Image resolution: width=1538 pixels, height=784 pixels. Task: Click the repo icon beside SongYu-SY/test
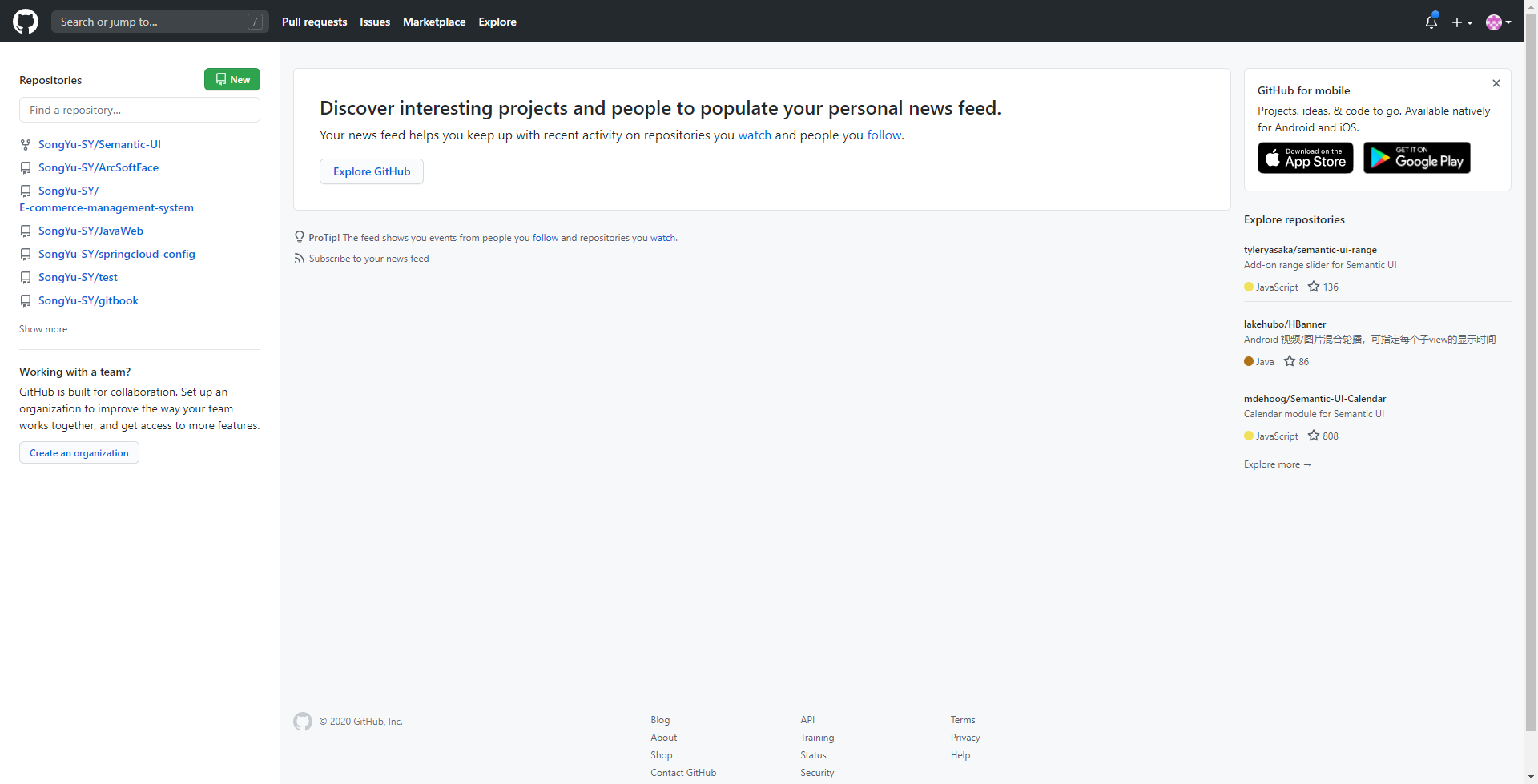coord(26,278)
